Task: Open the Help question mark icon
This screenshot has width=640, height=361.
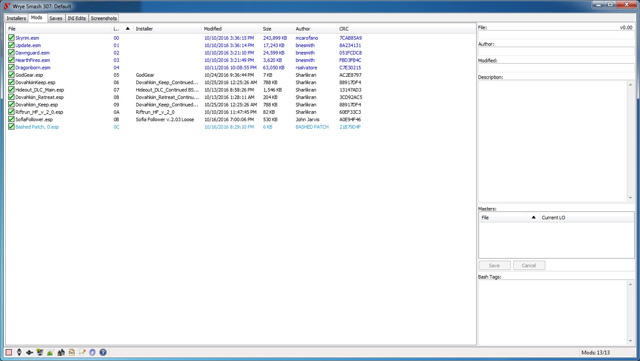Action: coord(103,352)
